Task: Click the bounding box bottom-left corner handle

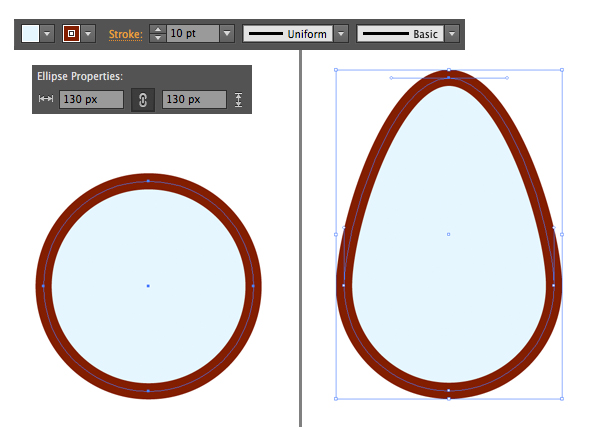Action: [x=336, y=399]
